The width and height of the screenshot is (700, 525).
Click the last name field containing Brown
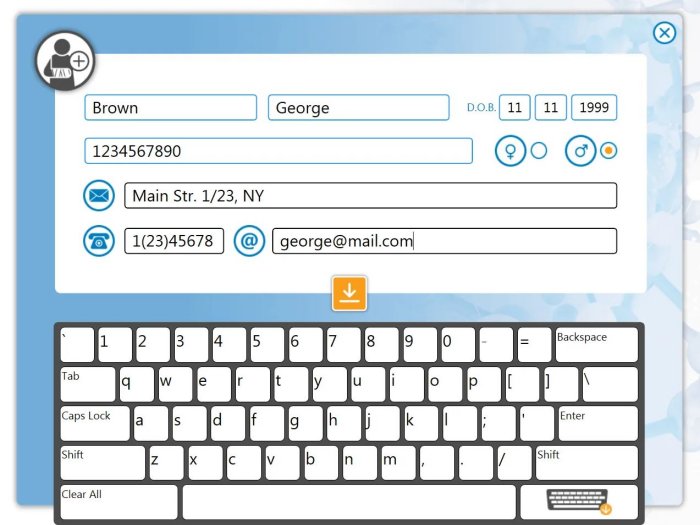pyautogui.click(x=170, y=108)
